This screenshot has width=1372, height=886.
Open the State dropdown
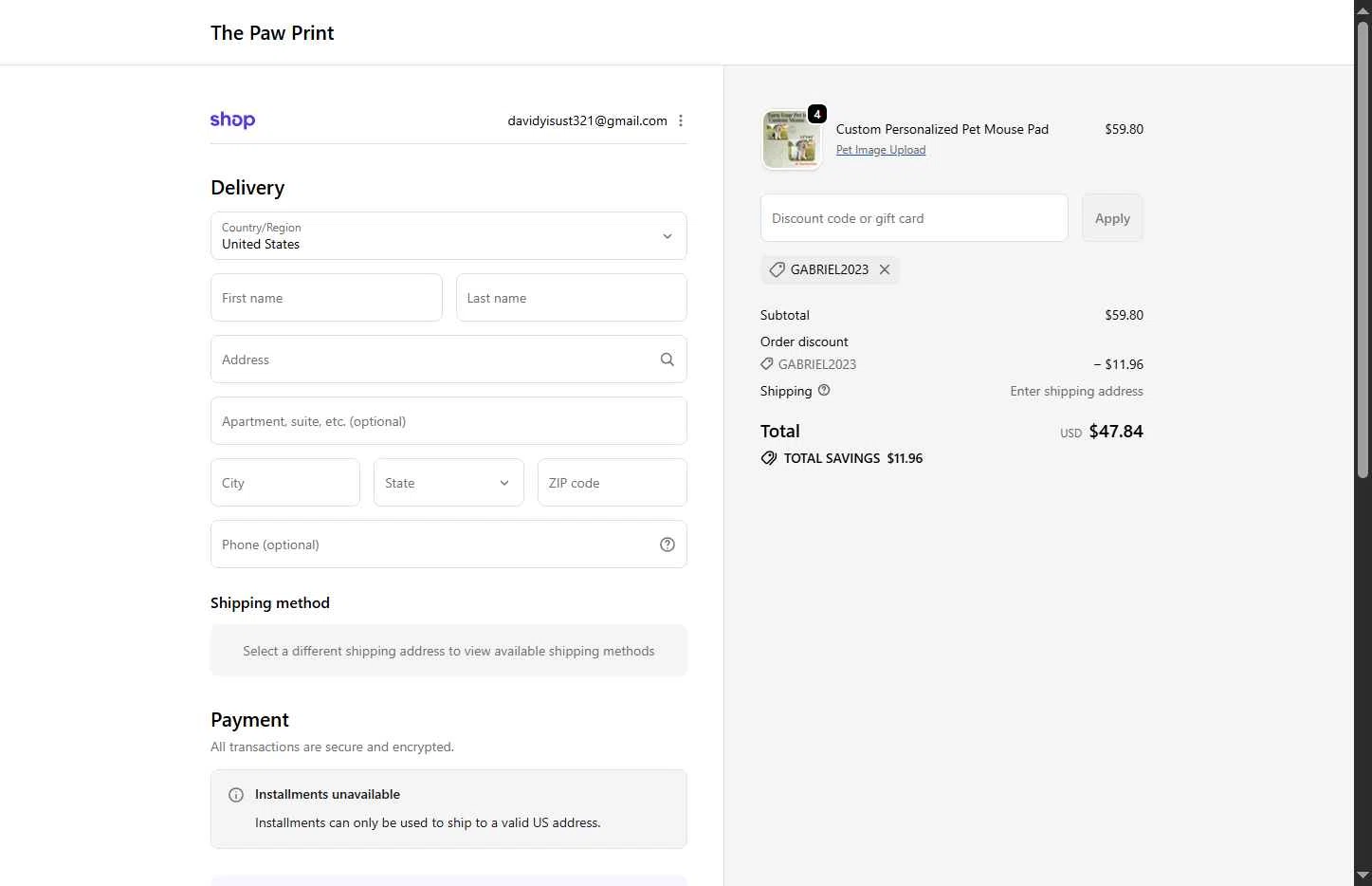click(x=448, y=483)
